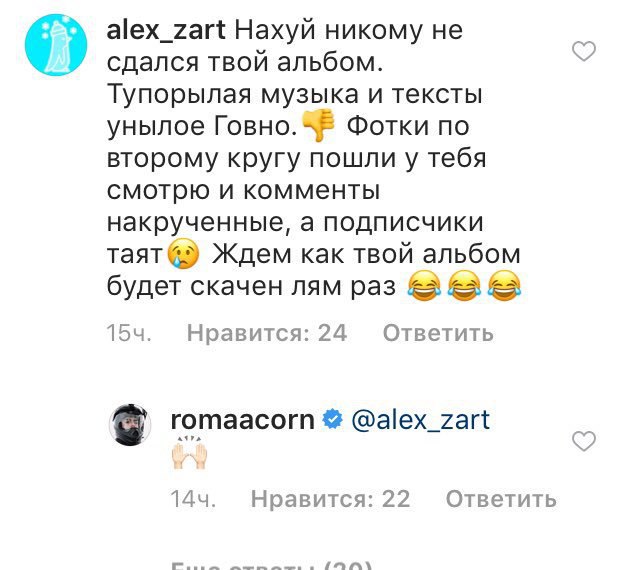
Task: Open romaacorn's helmet profile avatar
Action: (130, 425)
